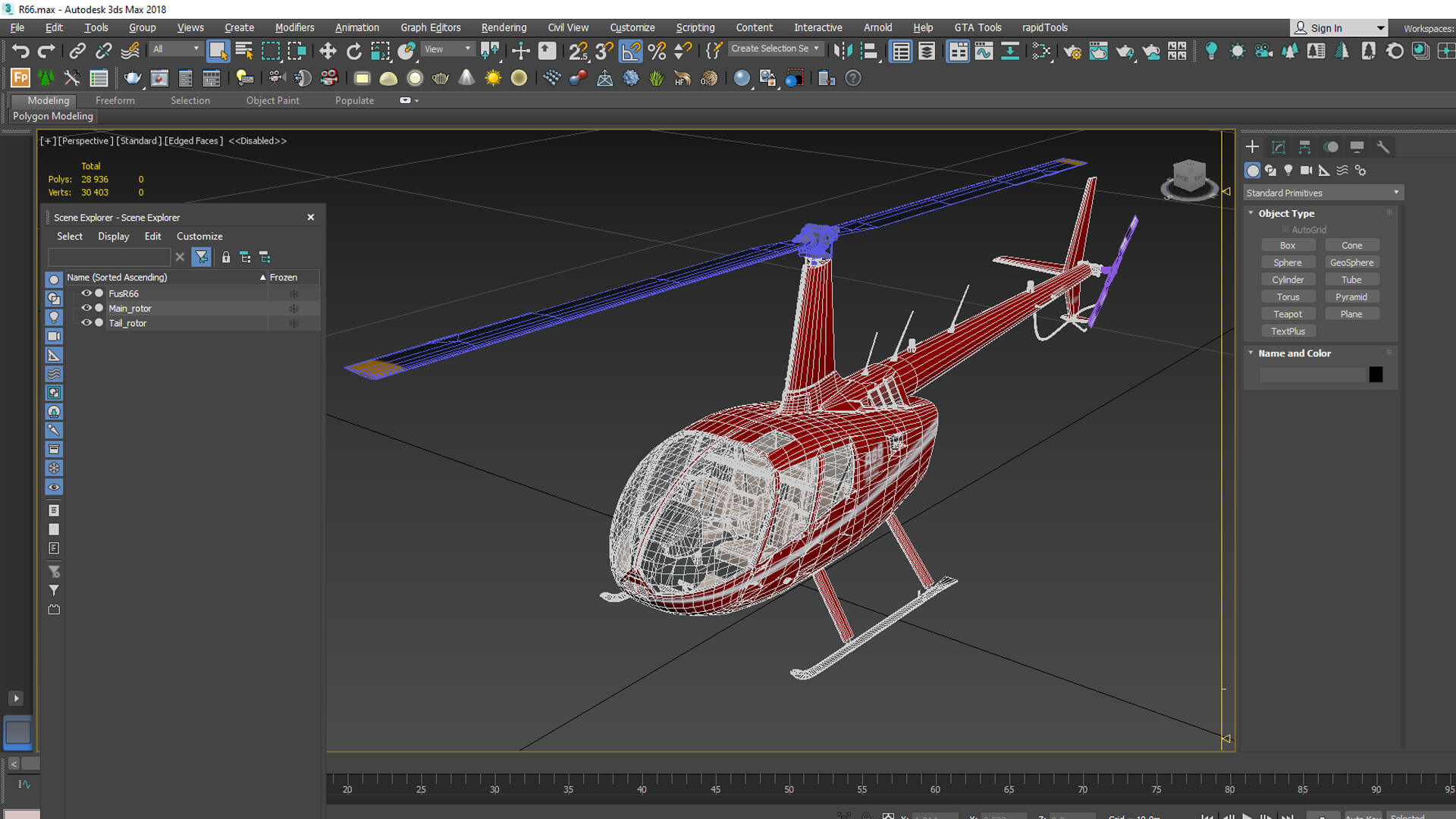Click the sunlight system icon

(x=493, y=78)
